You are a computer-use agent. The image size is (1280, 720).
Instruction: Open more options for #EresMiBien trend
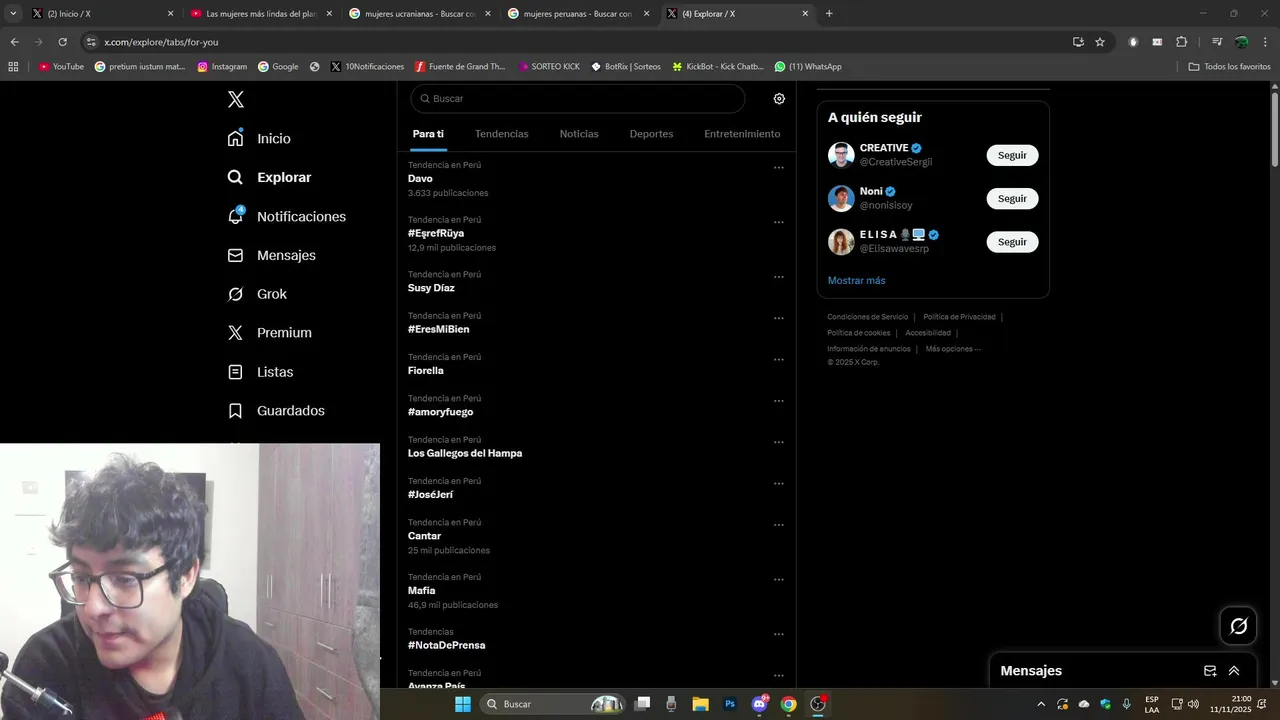779,318
